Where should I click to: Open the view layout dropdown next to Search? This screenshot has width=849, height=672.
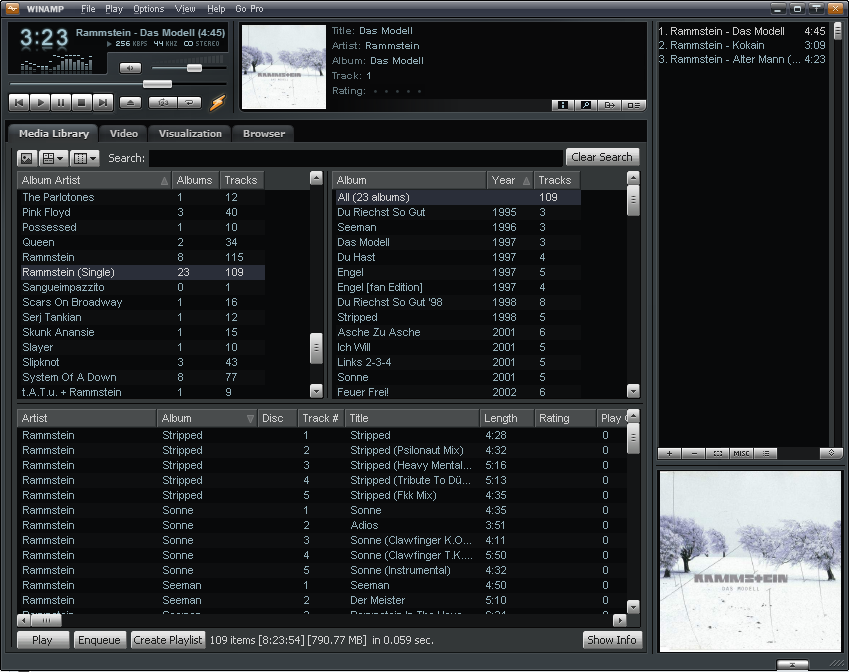click(54, 158)
